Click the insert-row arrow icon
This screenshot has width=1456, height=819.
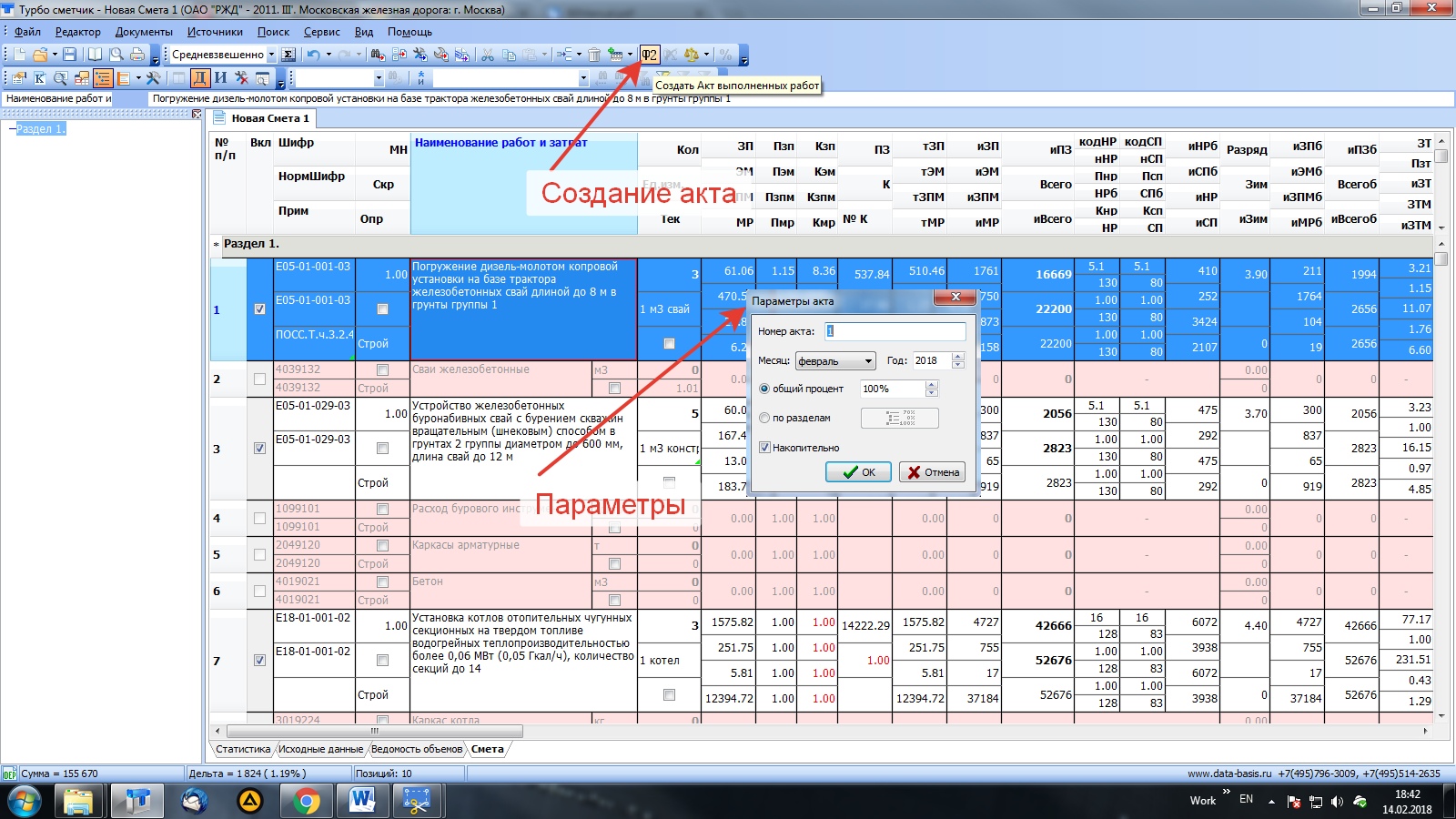click(564, 55)
